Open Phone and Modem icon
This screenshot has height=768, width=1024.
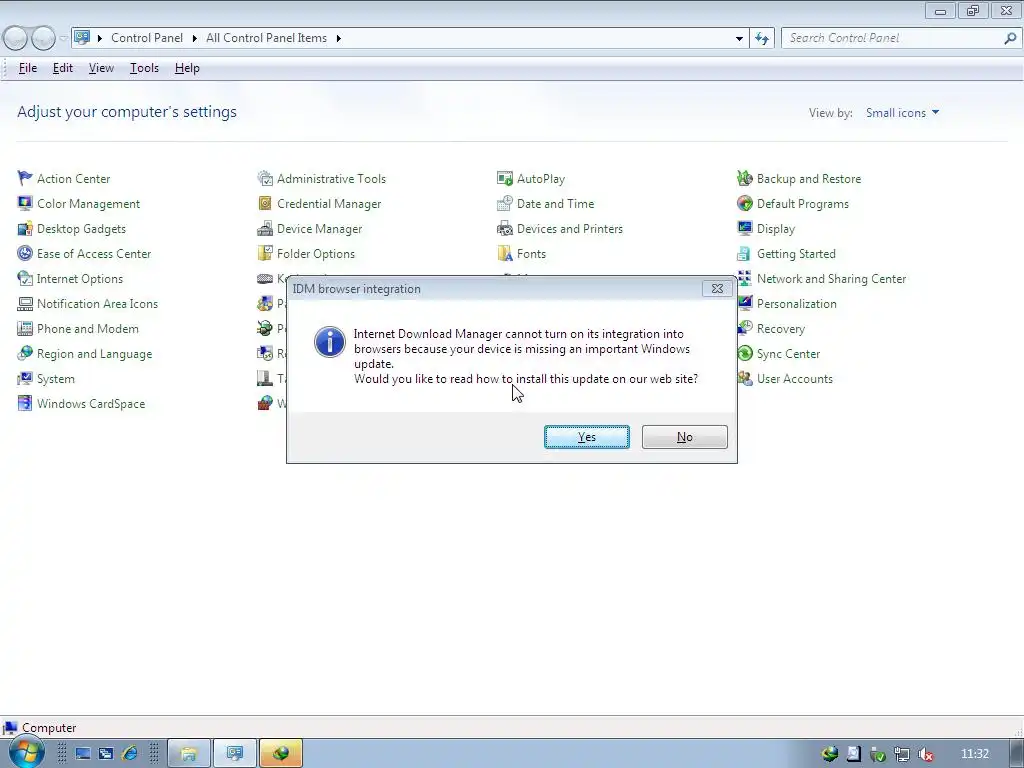tap(25, 328)
